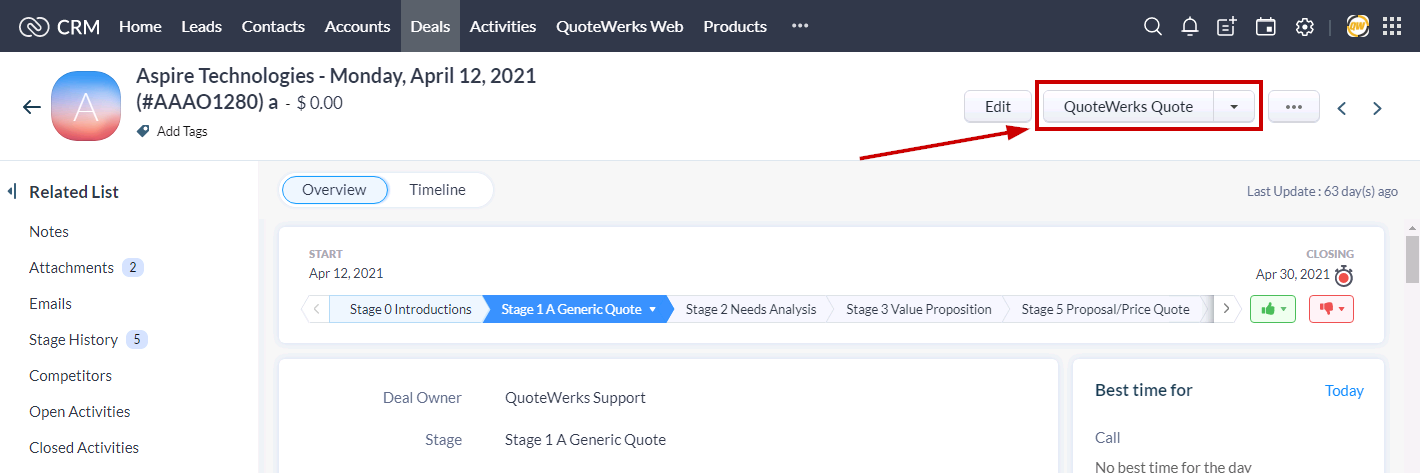Click the Today link
Viewport: 1420px width, 473px height.
(x=1344, y=391)
